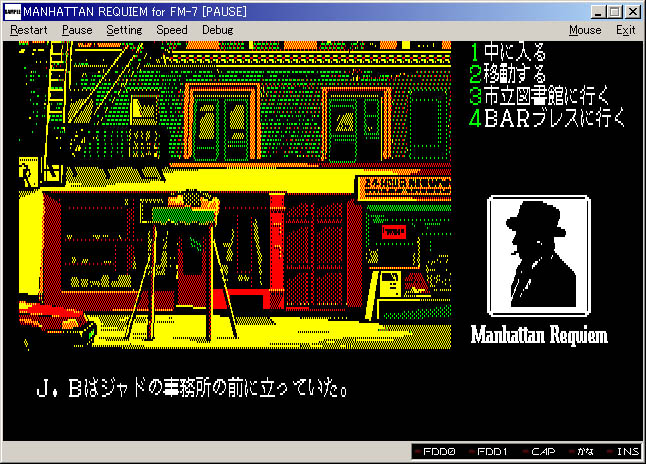Image resolution: width=646 pixels, height=464 pixels.
Task: Expand the Setting menu
Action: click(x=124, y=30)
